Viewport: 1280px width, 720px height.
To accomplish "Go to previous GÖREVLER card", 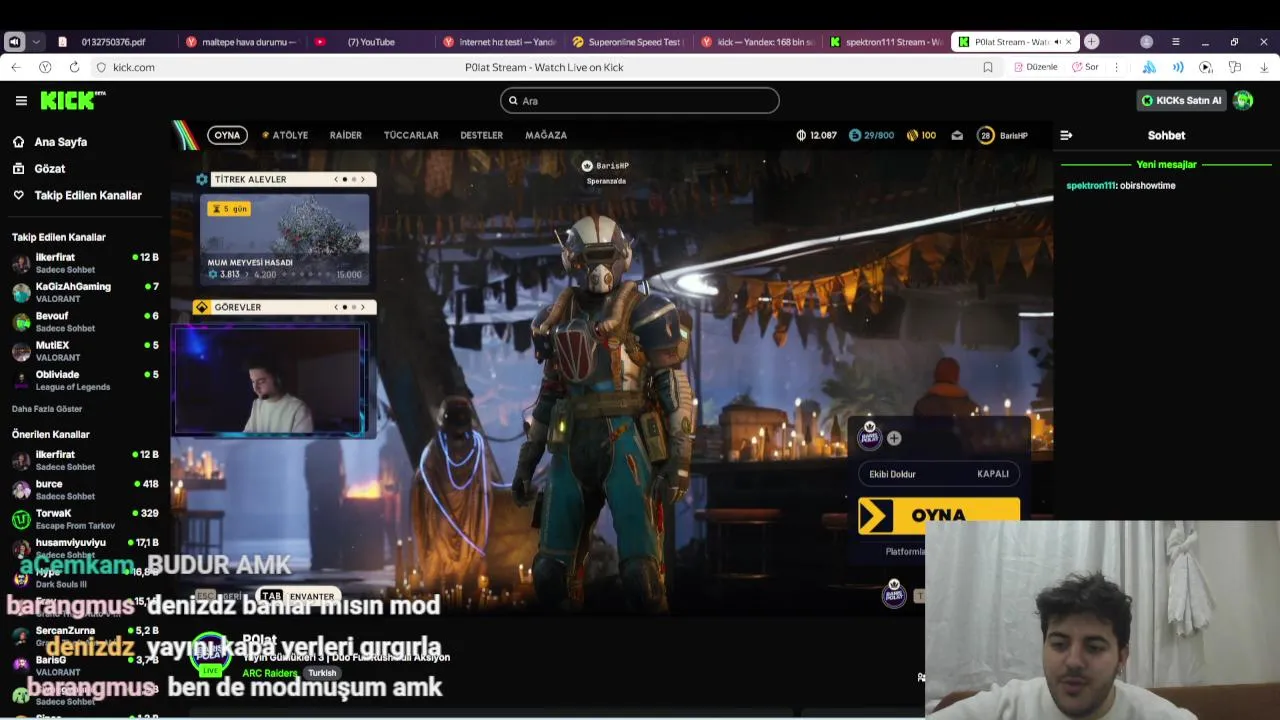I will pyautogui.click(x=336, y=307).
